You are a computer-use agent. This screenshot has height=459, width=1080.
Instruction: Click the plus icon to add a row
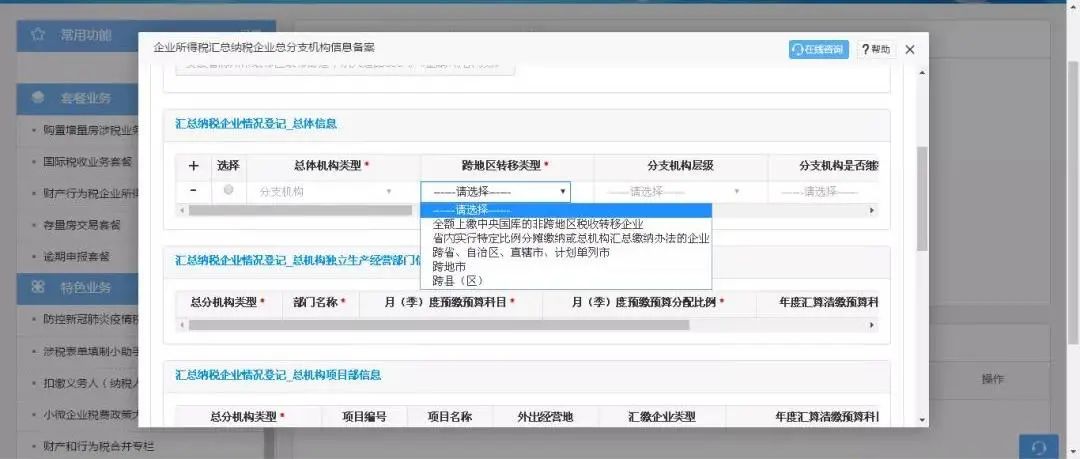193,166
